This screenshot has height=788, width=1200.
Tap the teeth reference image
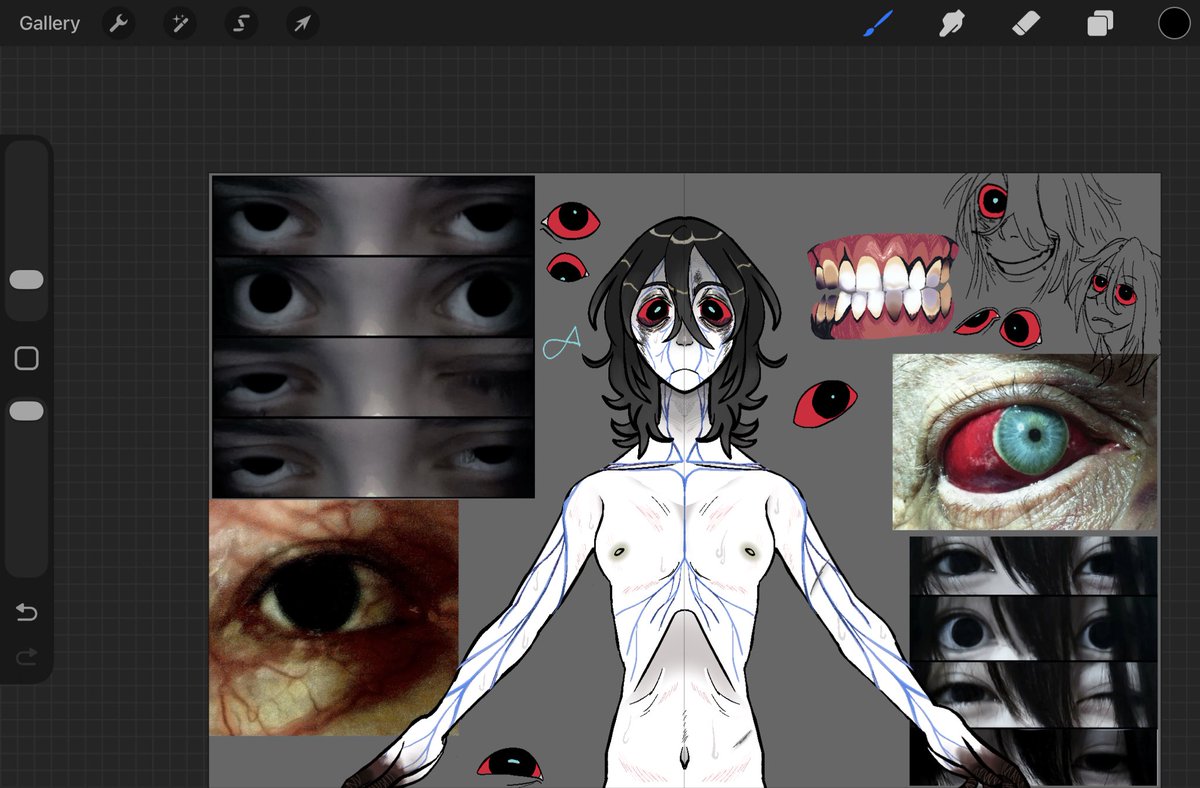point(881,286)
